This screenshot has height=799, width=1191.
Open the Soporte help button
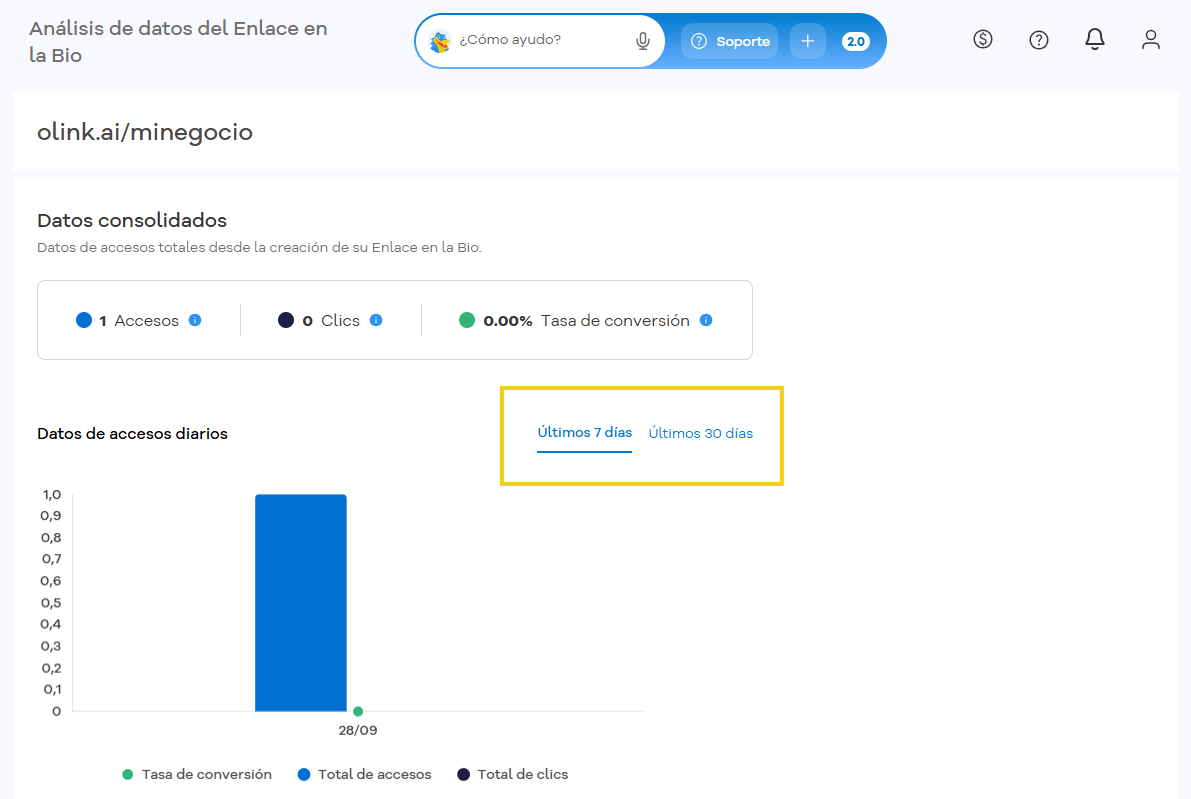[x=729, y=41]
